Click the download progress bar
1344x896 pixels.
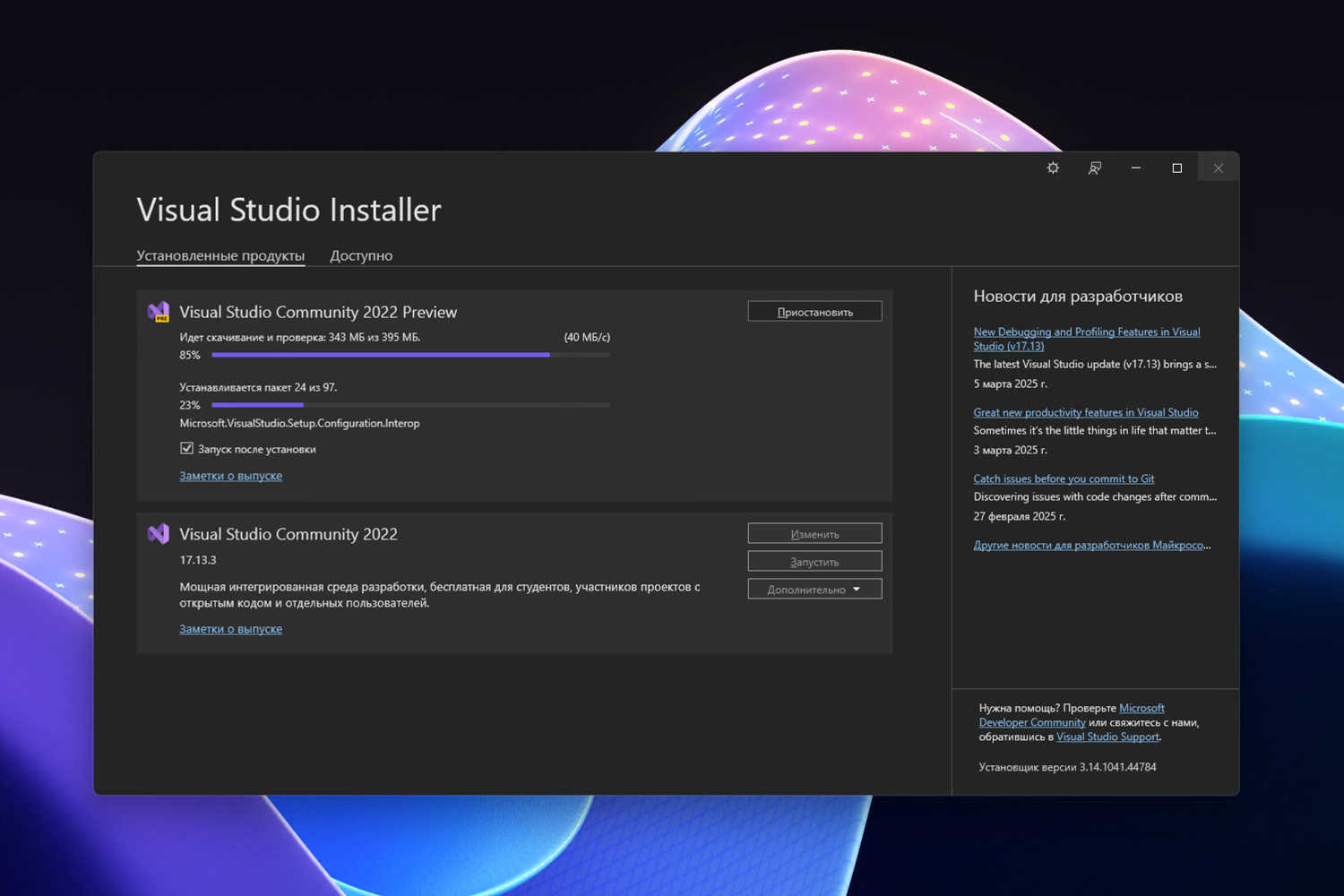coord(410,356)
